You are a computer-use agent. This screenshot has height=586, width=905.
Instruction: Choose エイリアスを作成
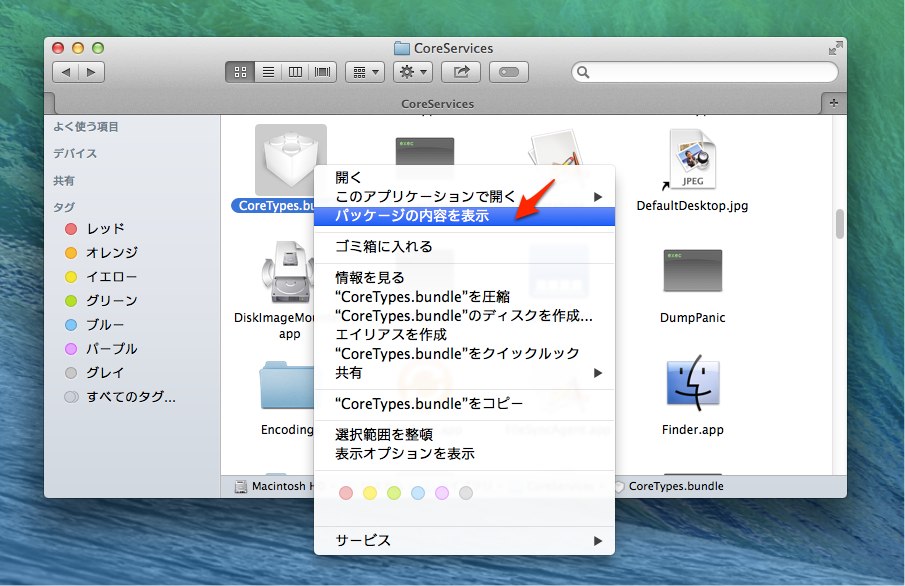tap(464, 335)
